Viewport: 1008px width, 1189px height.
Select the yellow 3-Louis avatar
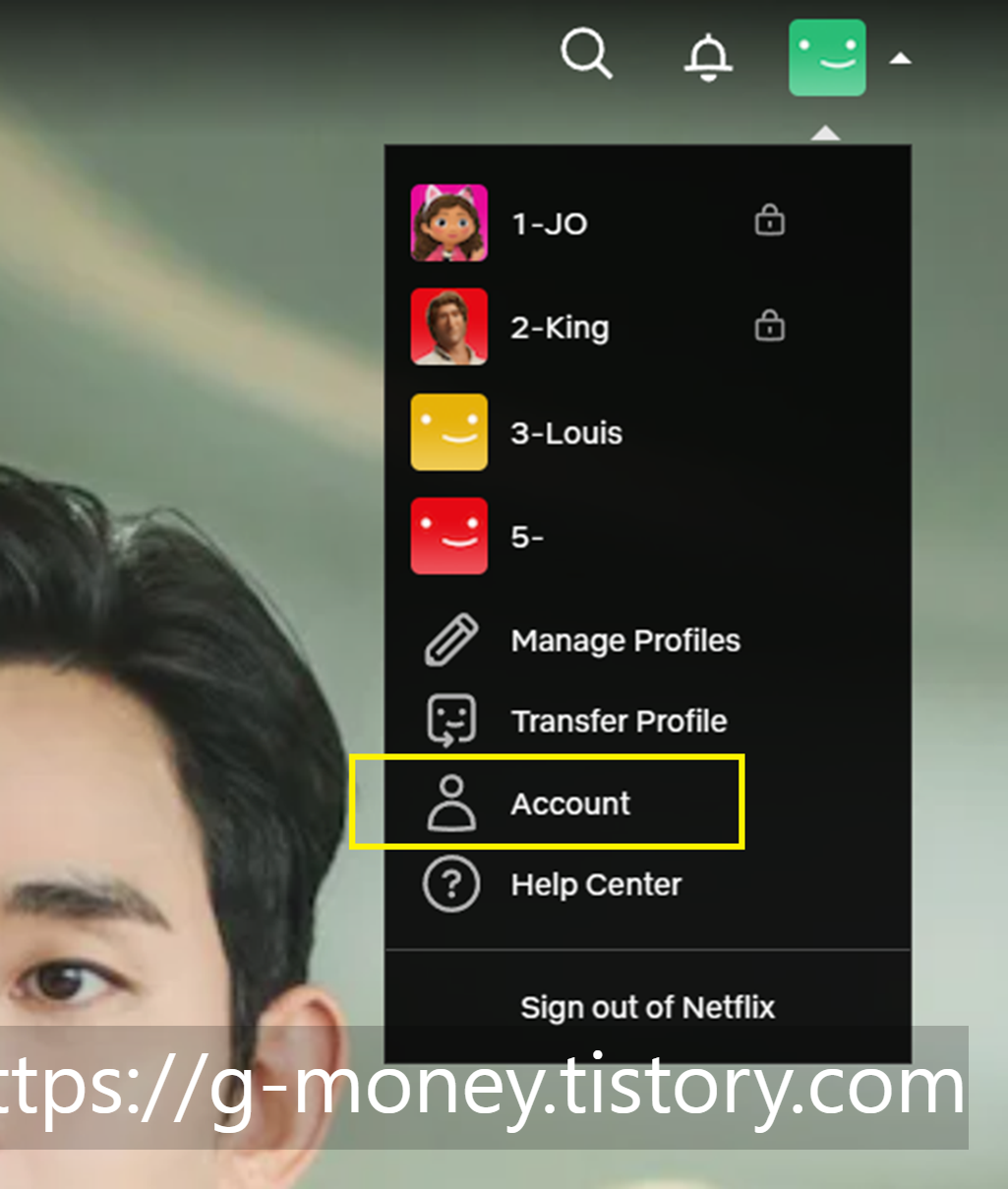pyautogui.click(x=449, y=433)
